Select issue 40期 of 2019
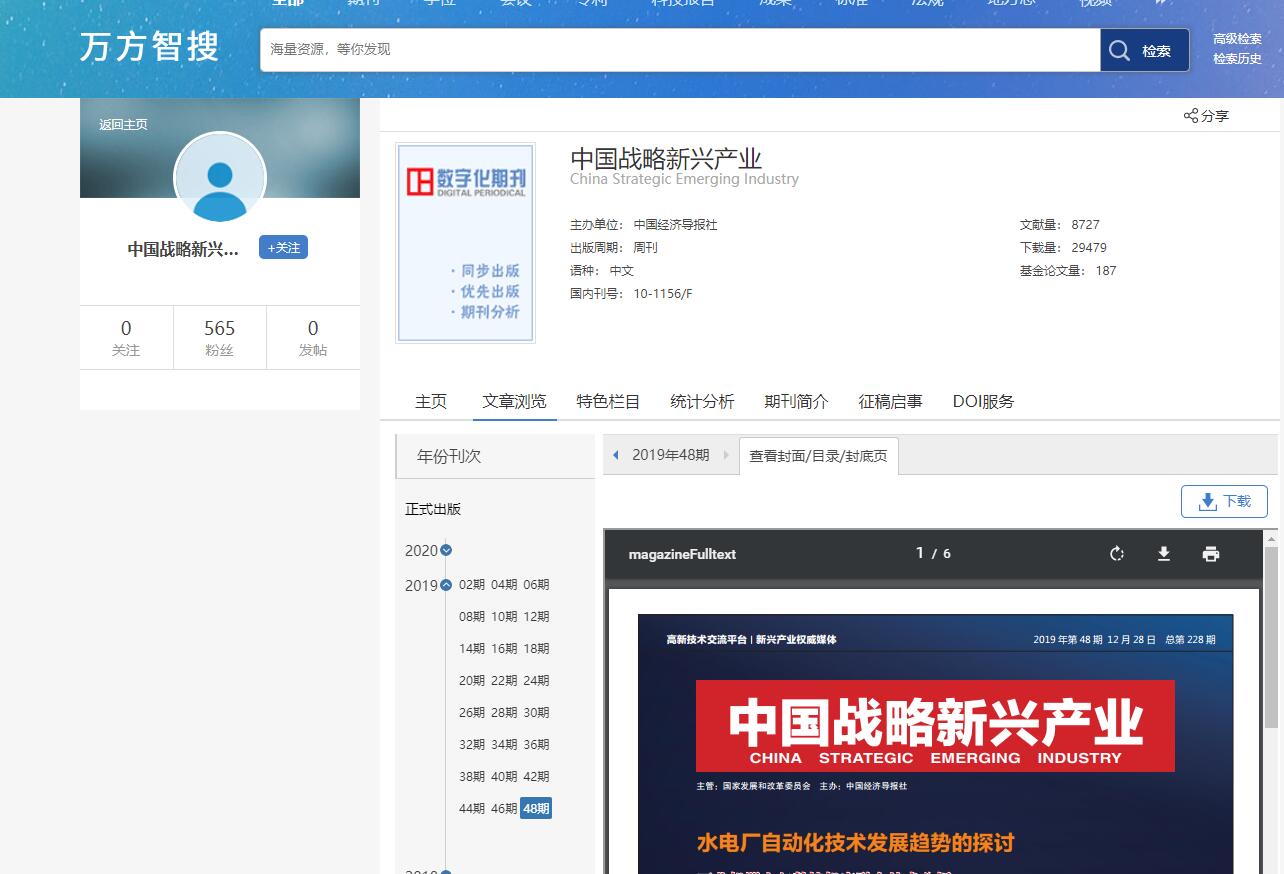1284x874 pixels. click(x=504, y=777)
